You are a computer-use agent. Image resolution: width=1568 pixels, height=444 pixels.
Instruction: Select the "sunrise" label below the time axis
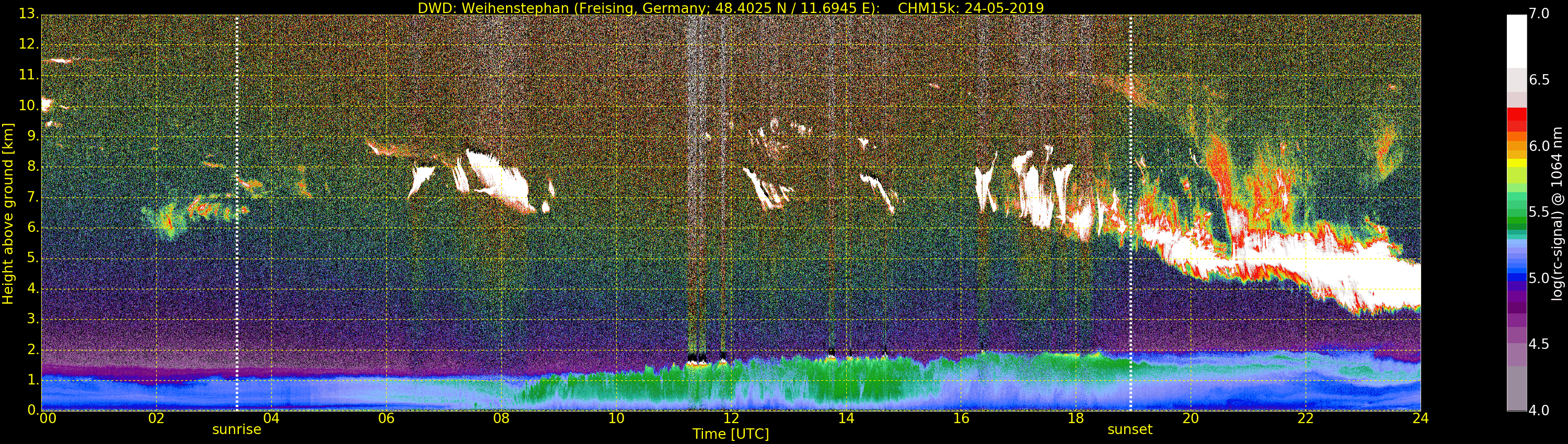click(237, 430)
